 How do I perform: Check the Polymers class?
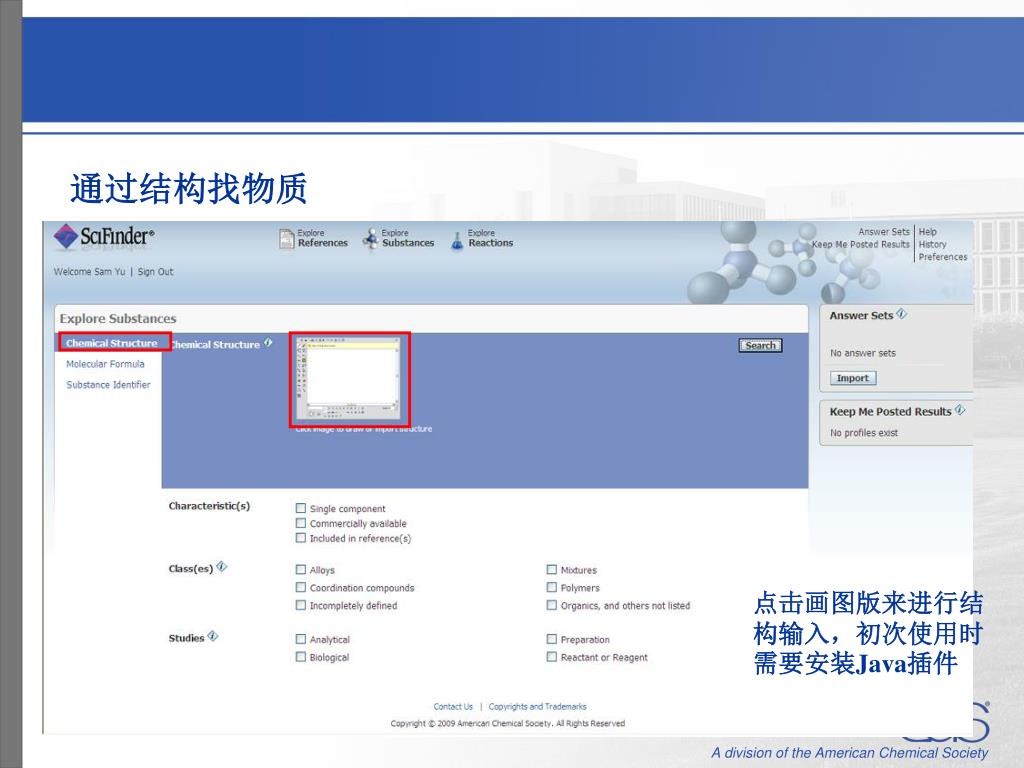click(552, 587)
